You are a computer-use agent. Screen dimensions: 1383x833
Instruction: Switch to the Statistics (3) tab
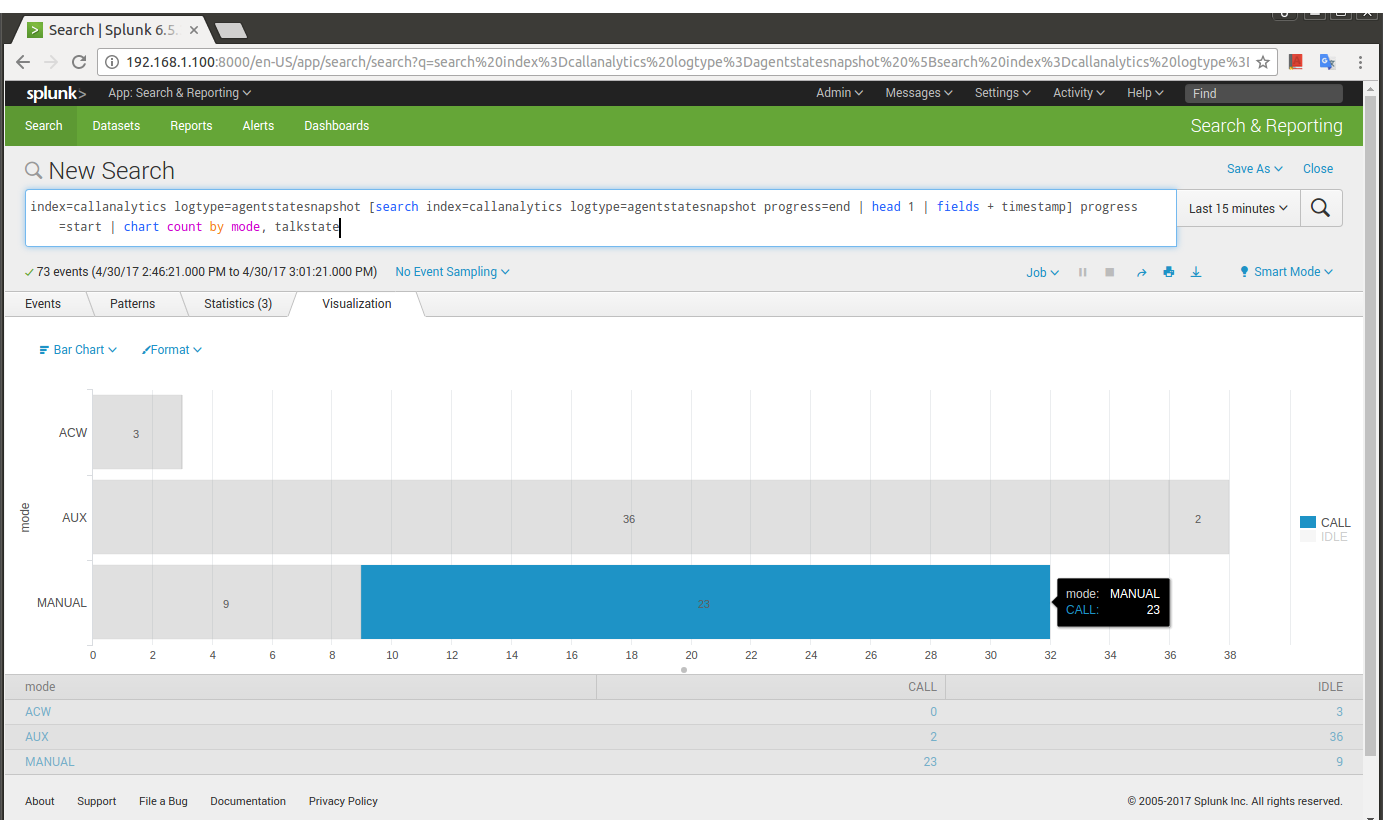point(238,304)
